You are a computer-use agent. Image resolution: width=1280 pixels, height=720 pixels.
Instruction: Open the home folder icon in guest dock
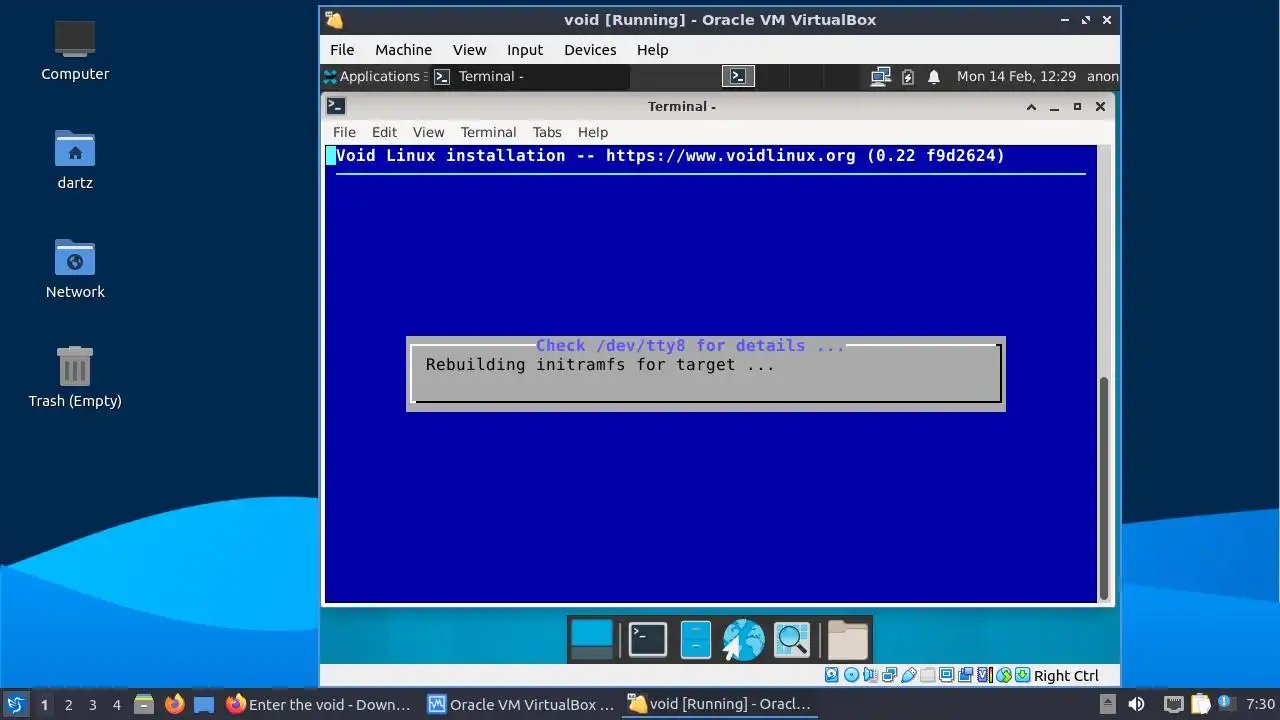(x=847, y=640)
